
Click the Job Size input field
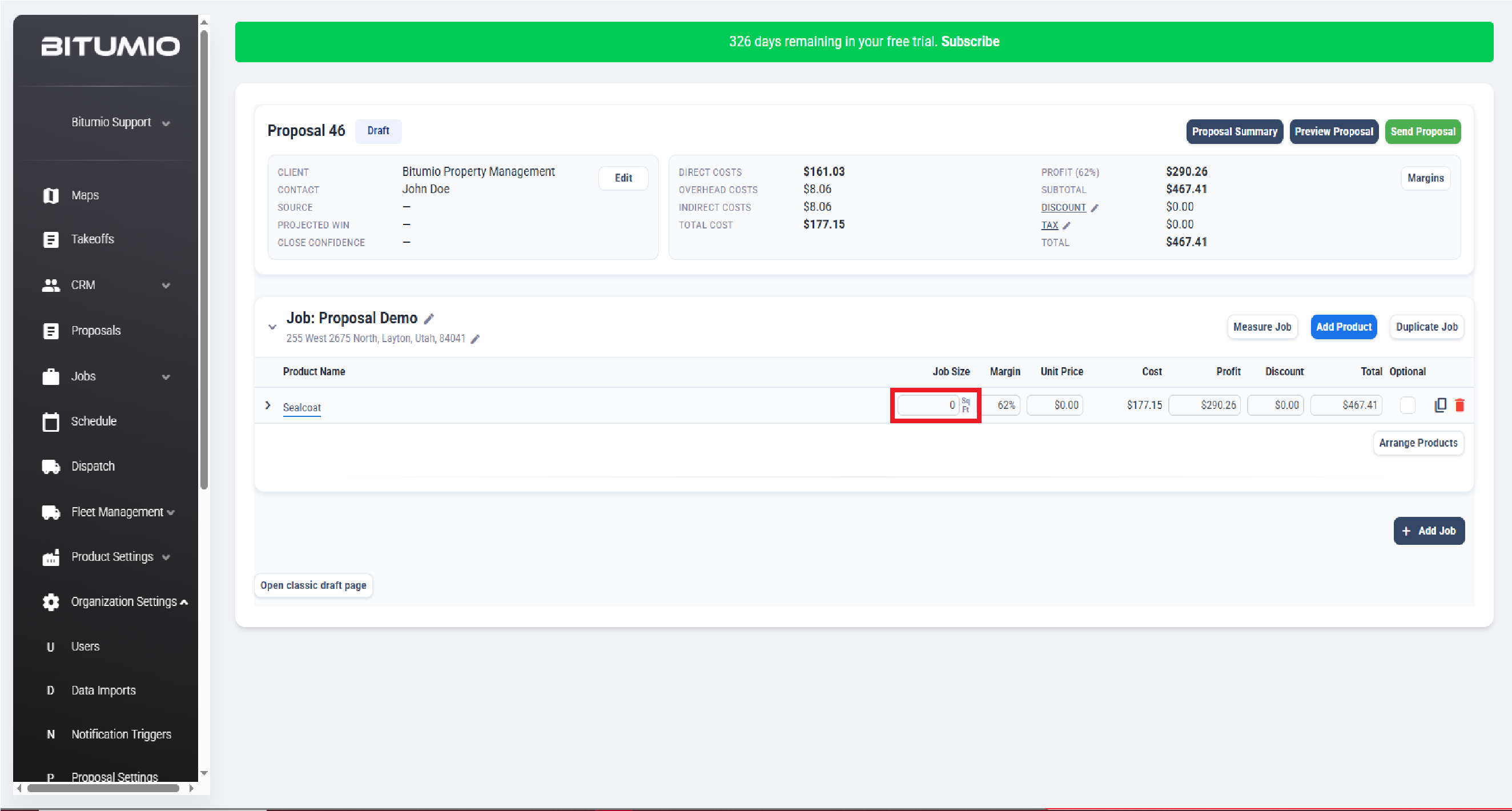(928, 404)
